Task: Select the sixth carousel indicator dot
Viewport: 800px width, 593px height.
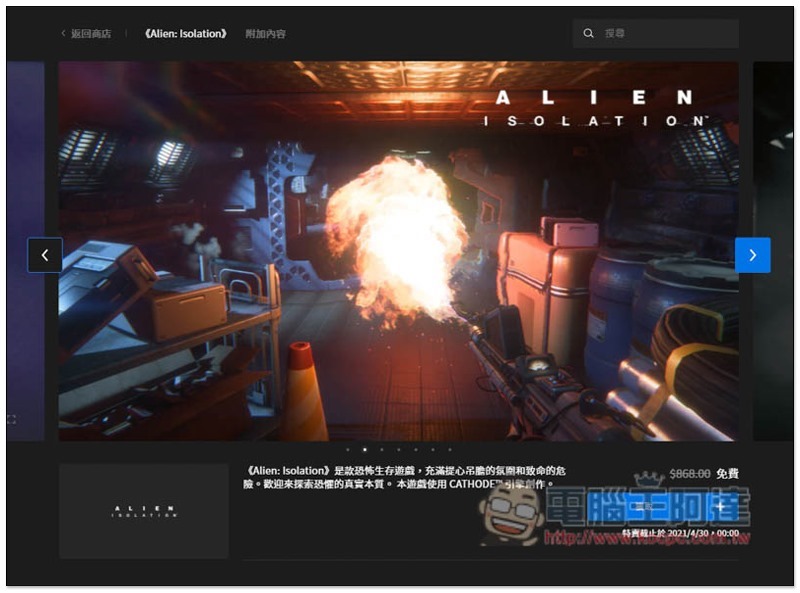Action: pyautogui.click(x=432, y=450)
